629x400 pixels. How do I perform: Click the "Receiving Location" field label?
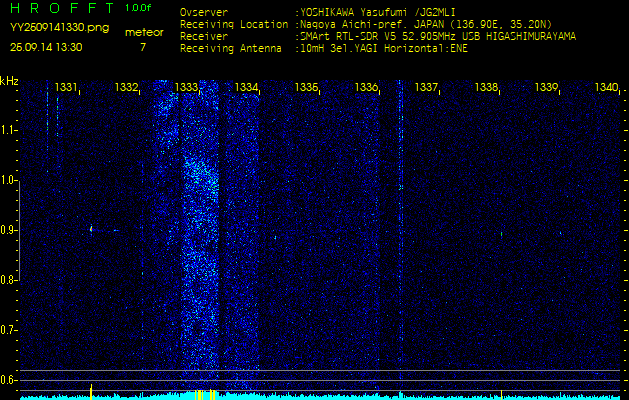(234, 24)
